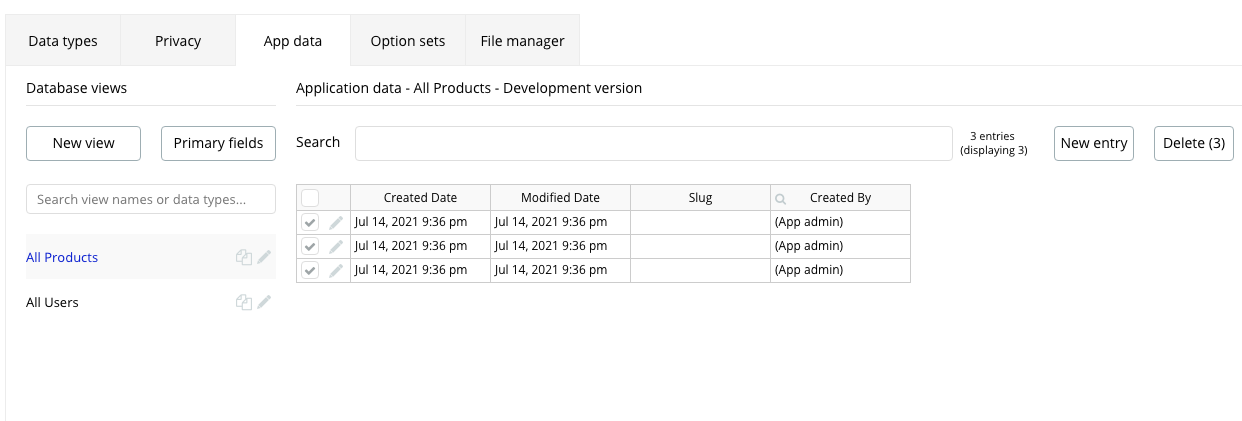Open the Option sets tab
Screen dimensions: 1242x421
pyautogui.click(x=408, y=41)
